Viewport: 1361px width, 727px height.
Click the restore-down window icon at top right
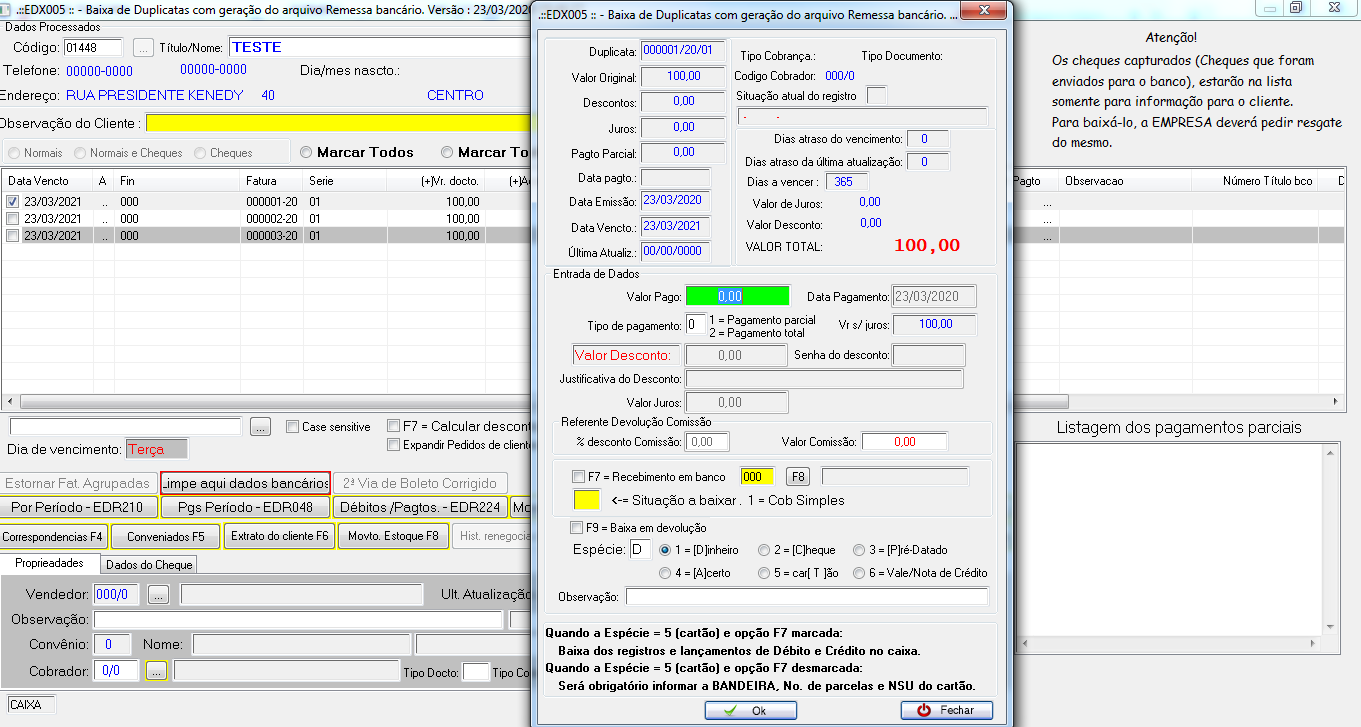(x=1295, y=7)
